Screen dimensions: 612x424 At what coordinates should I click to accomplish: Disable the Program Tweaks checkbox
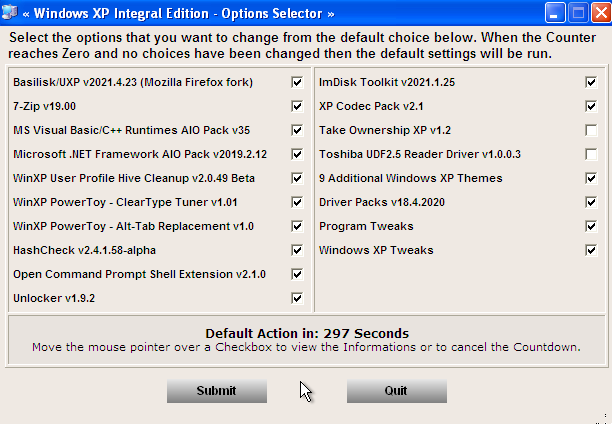click(x=591, y=226)
